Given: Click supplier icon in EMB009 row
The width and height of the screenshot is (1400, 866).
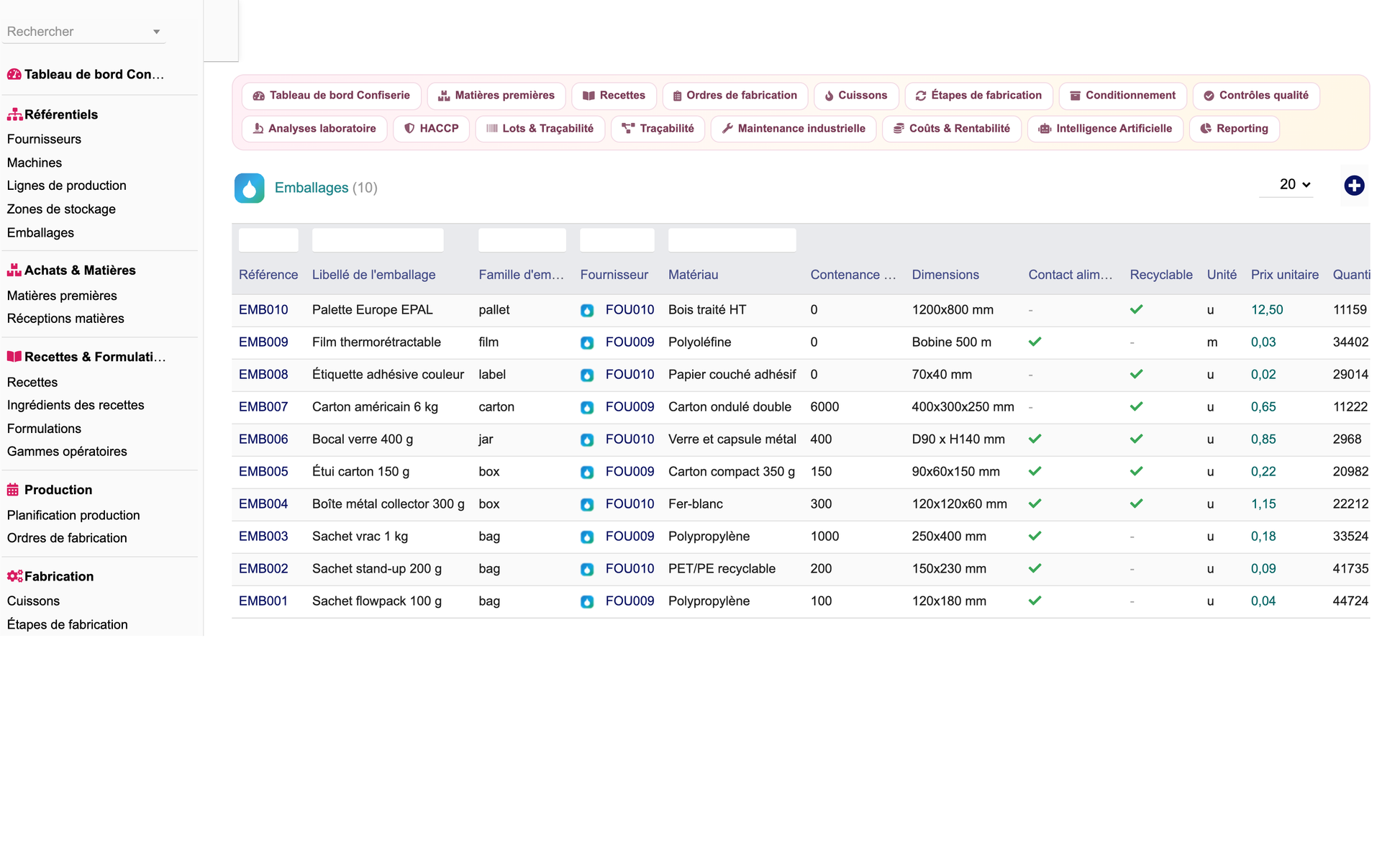Looking at the screenshot, I should coord(587,343).
